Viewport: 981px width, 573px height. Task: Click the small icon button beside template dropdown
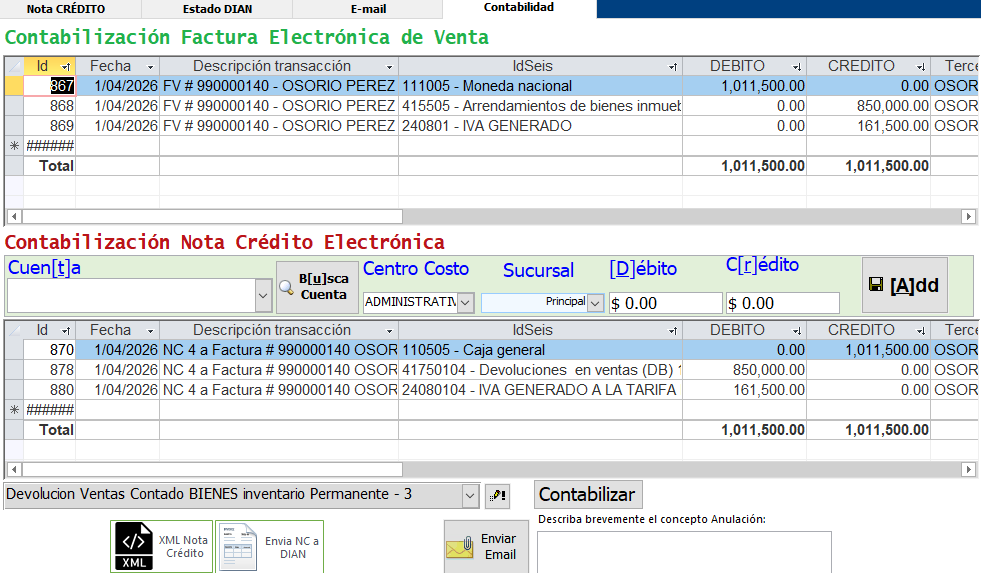point(497,495)
